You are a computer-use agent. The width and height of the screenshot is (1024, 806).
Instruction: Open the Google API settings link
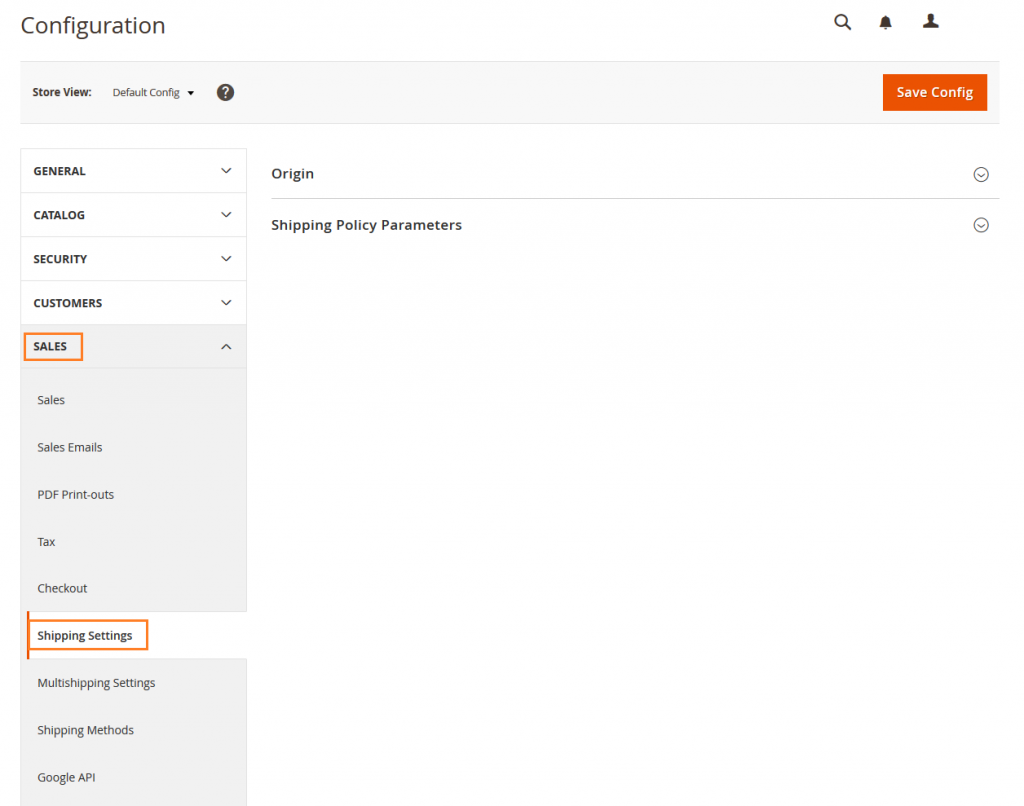click(x=66, y=777)
